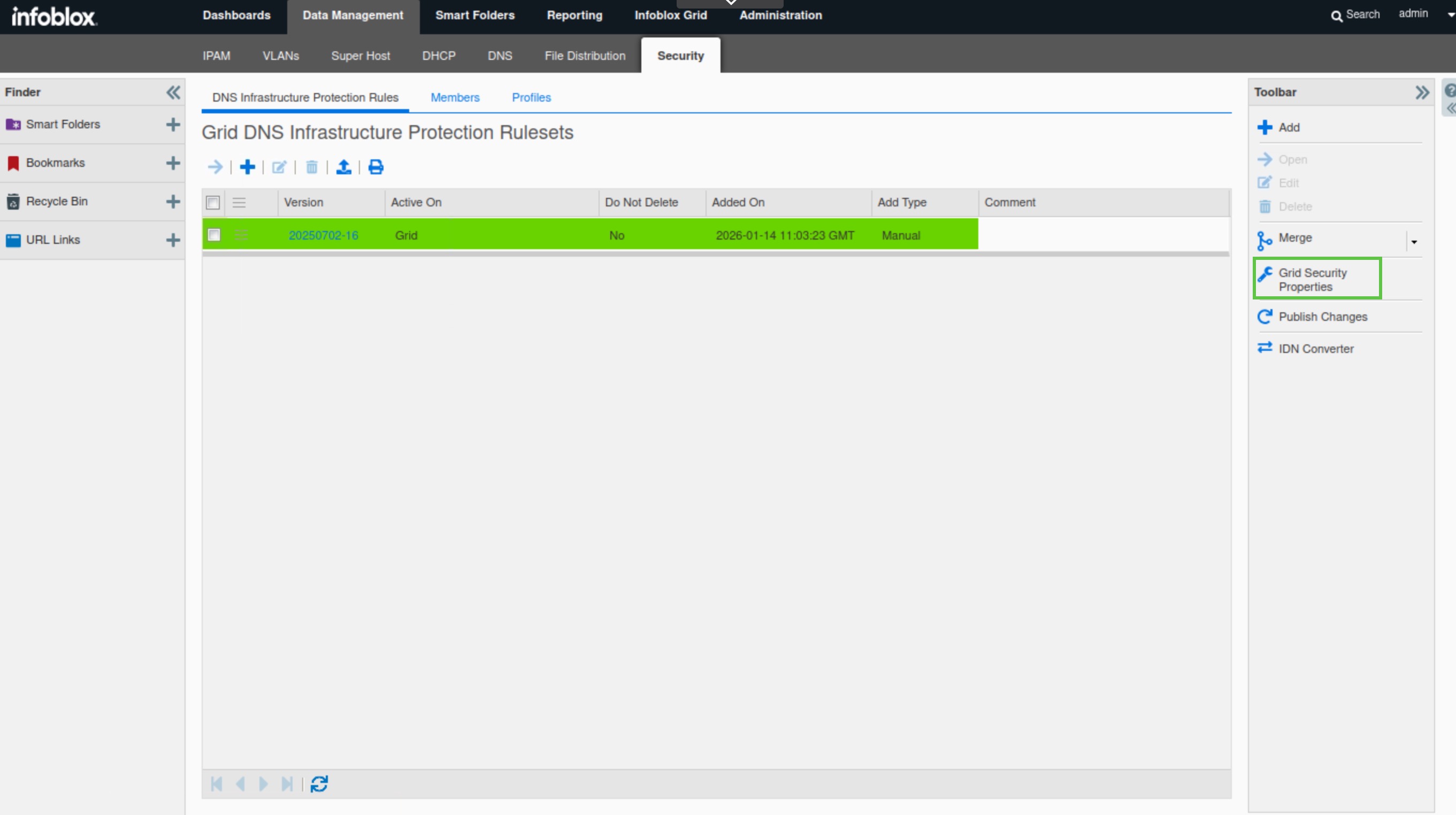Open ruleset version 20250702-16 link
The image size is (1456, 815).
[323, 236]
